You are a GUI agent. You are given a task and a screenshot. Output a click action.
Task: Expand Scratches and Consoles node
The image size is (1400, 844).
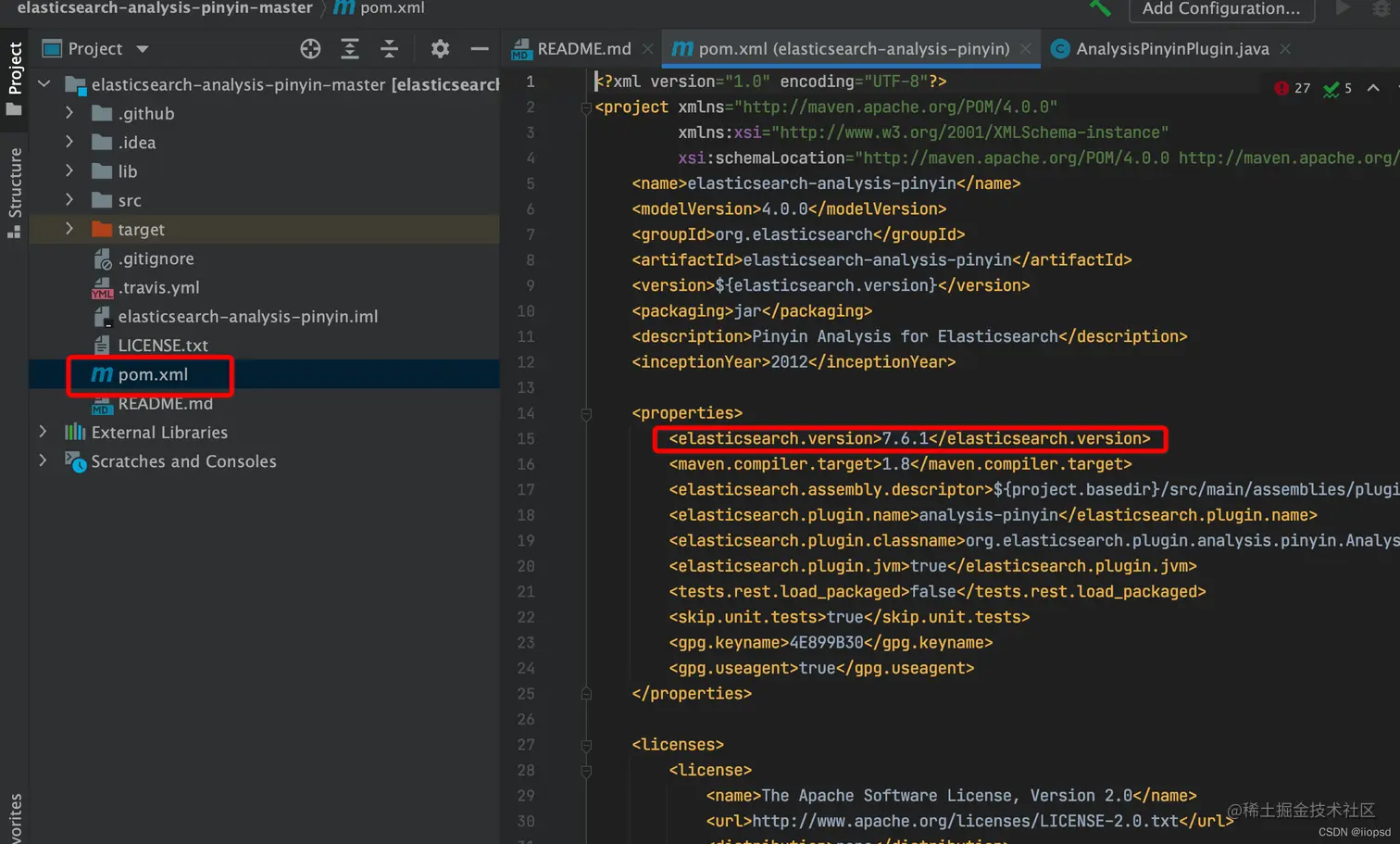pos(44,460)
